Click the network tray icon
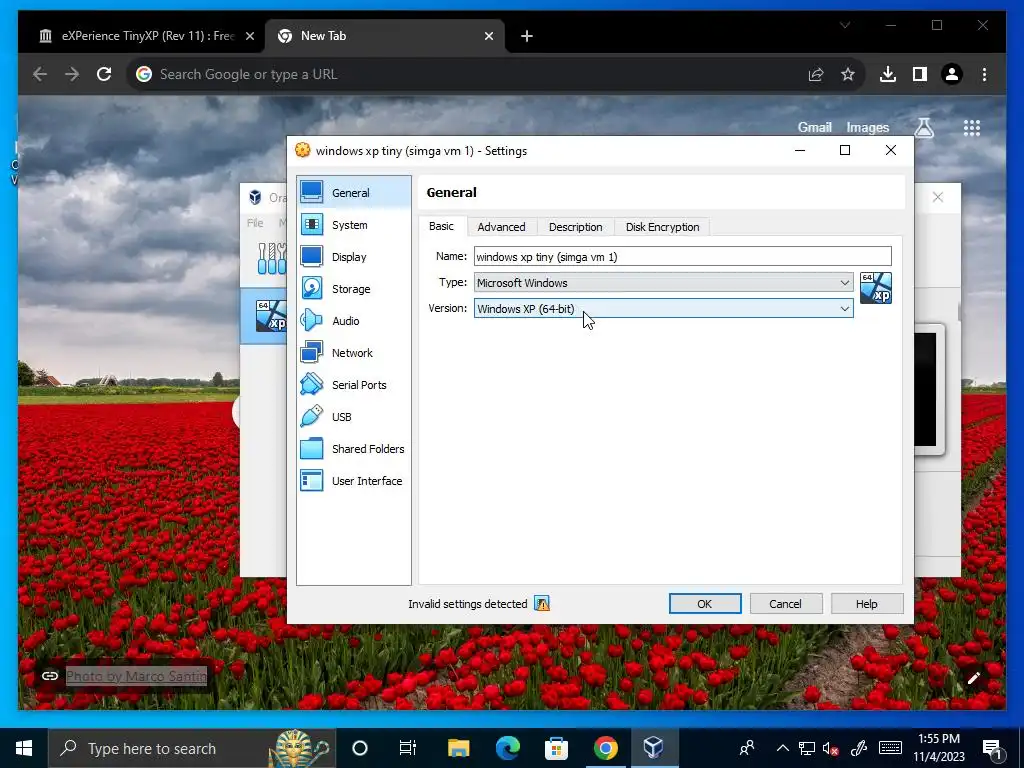 click(807, 748)
